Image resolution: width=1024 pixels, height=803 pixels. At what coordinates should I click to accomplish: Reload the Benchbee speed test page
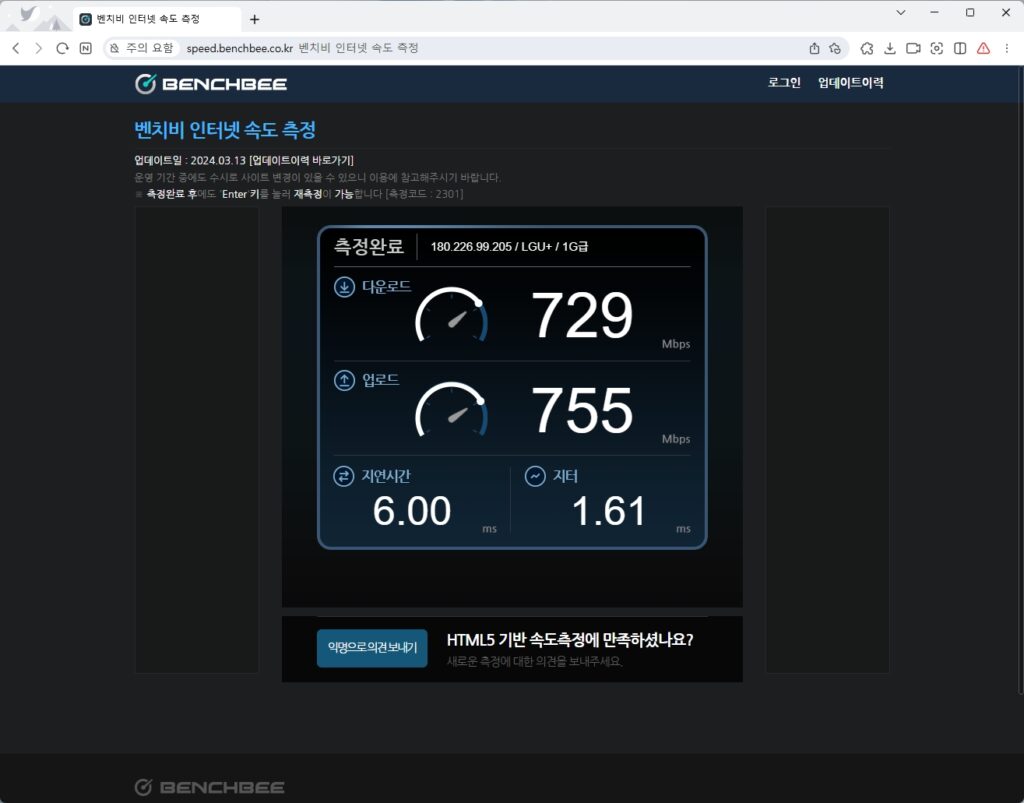pos(62,48)
